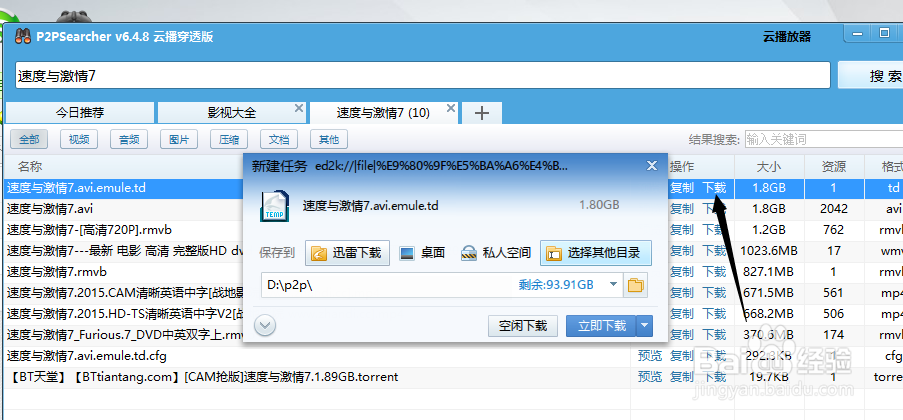The image size is (903, 420).
Task: Select row 速度与激情7.2015.HD-TS清晰英语中字V2
Action: (124, 313)
